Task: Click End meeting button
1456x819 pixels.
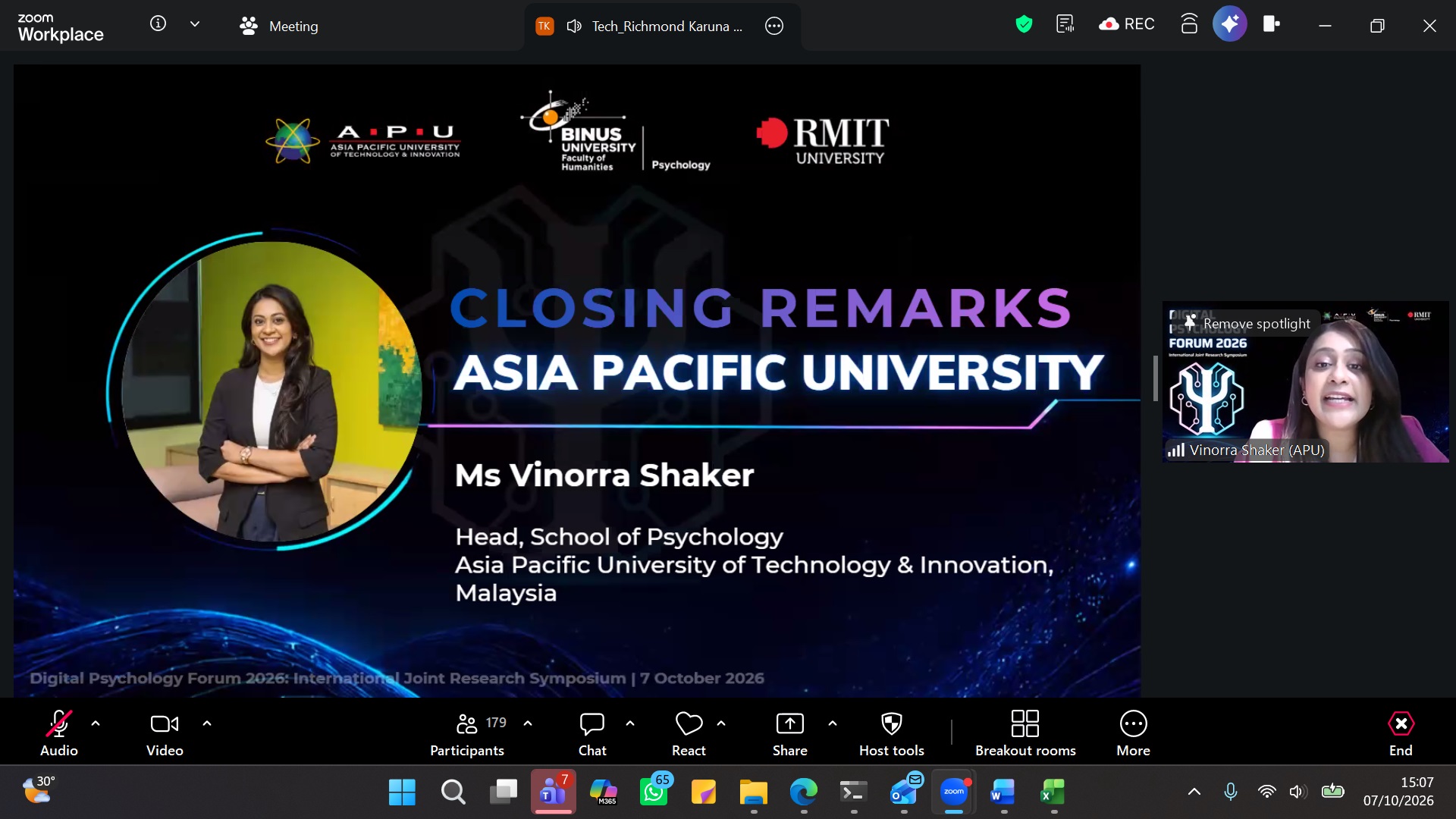Action: pyautogui.click(x=1401, y=733)
